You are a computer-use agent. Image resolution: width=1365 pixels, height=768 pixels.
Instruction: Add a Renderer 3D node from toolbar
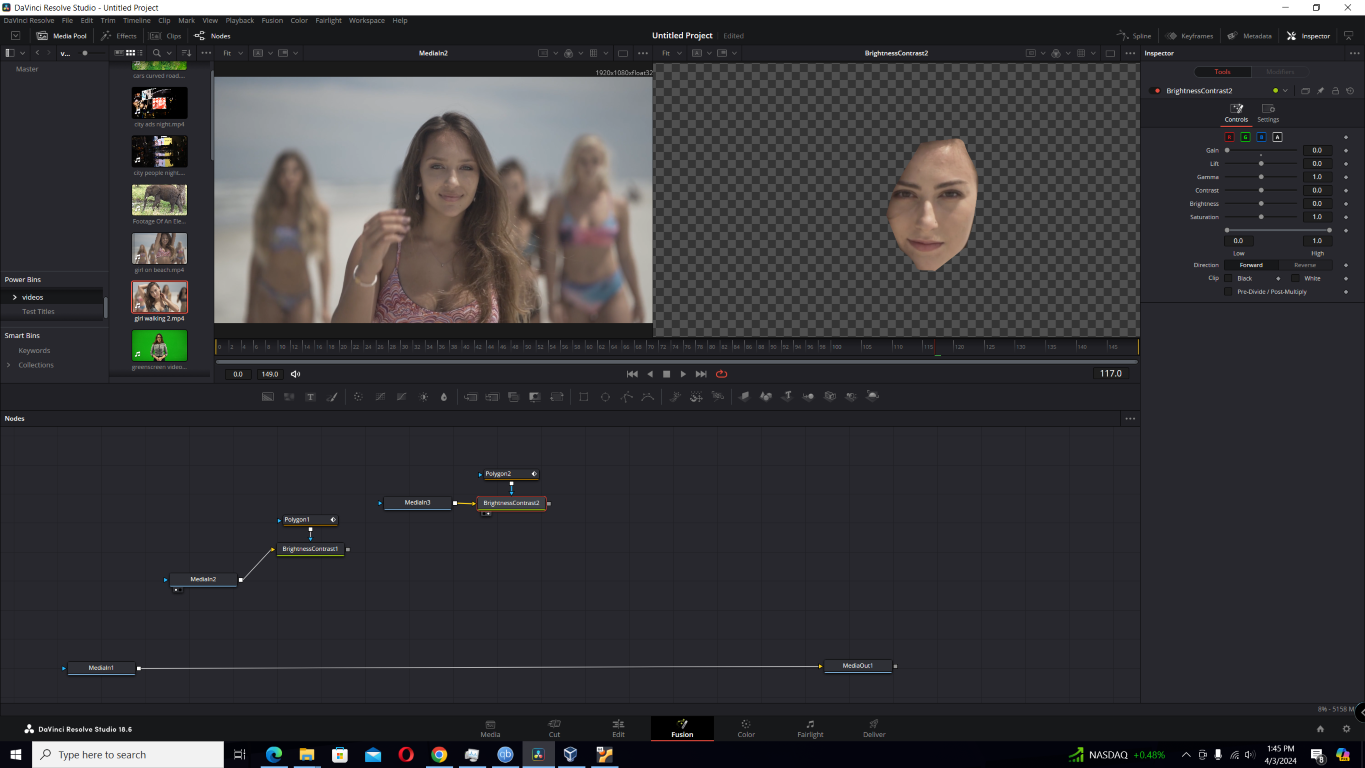tap(873, 397)
